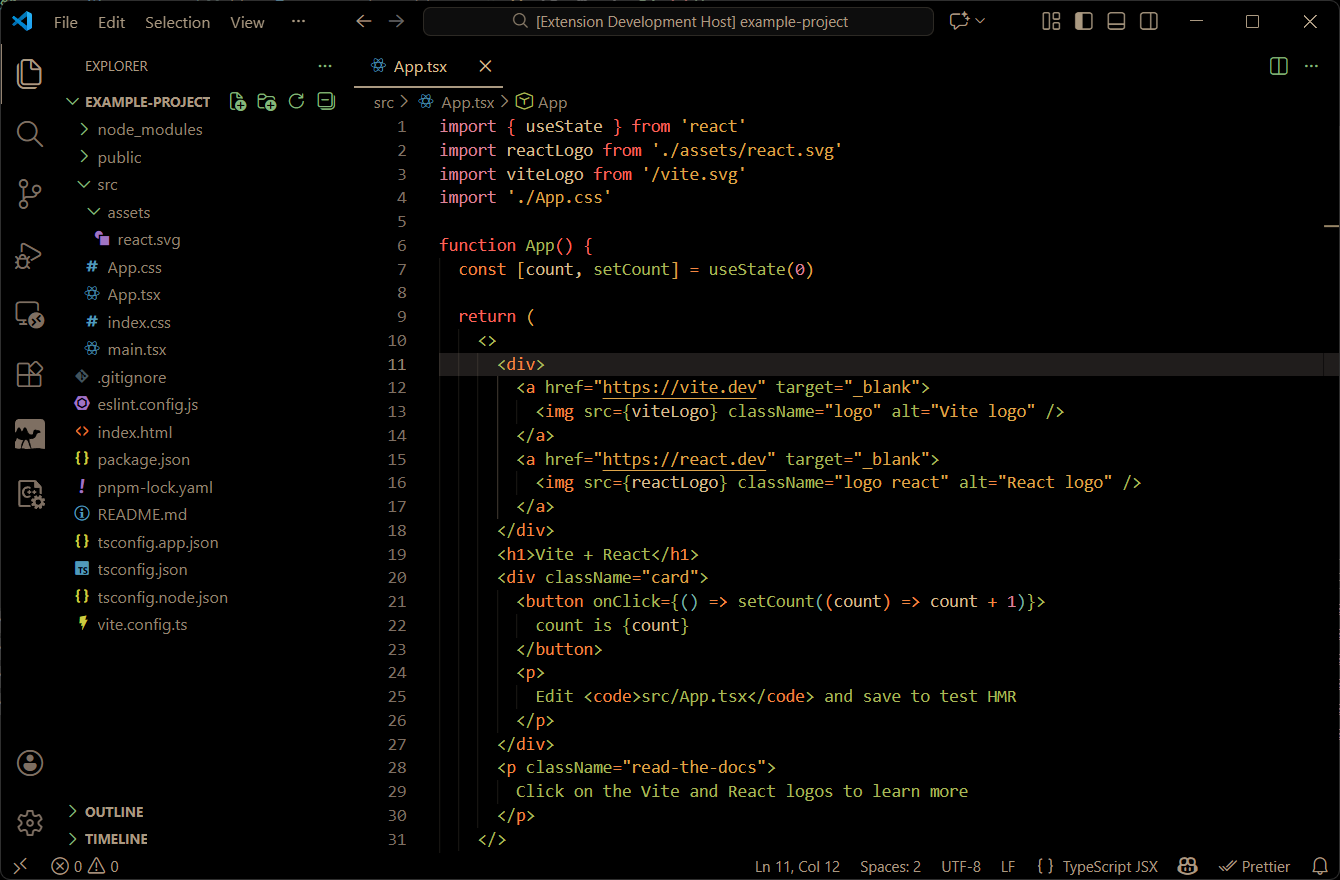Open the Run and Debug view

point(30,256)
